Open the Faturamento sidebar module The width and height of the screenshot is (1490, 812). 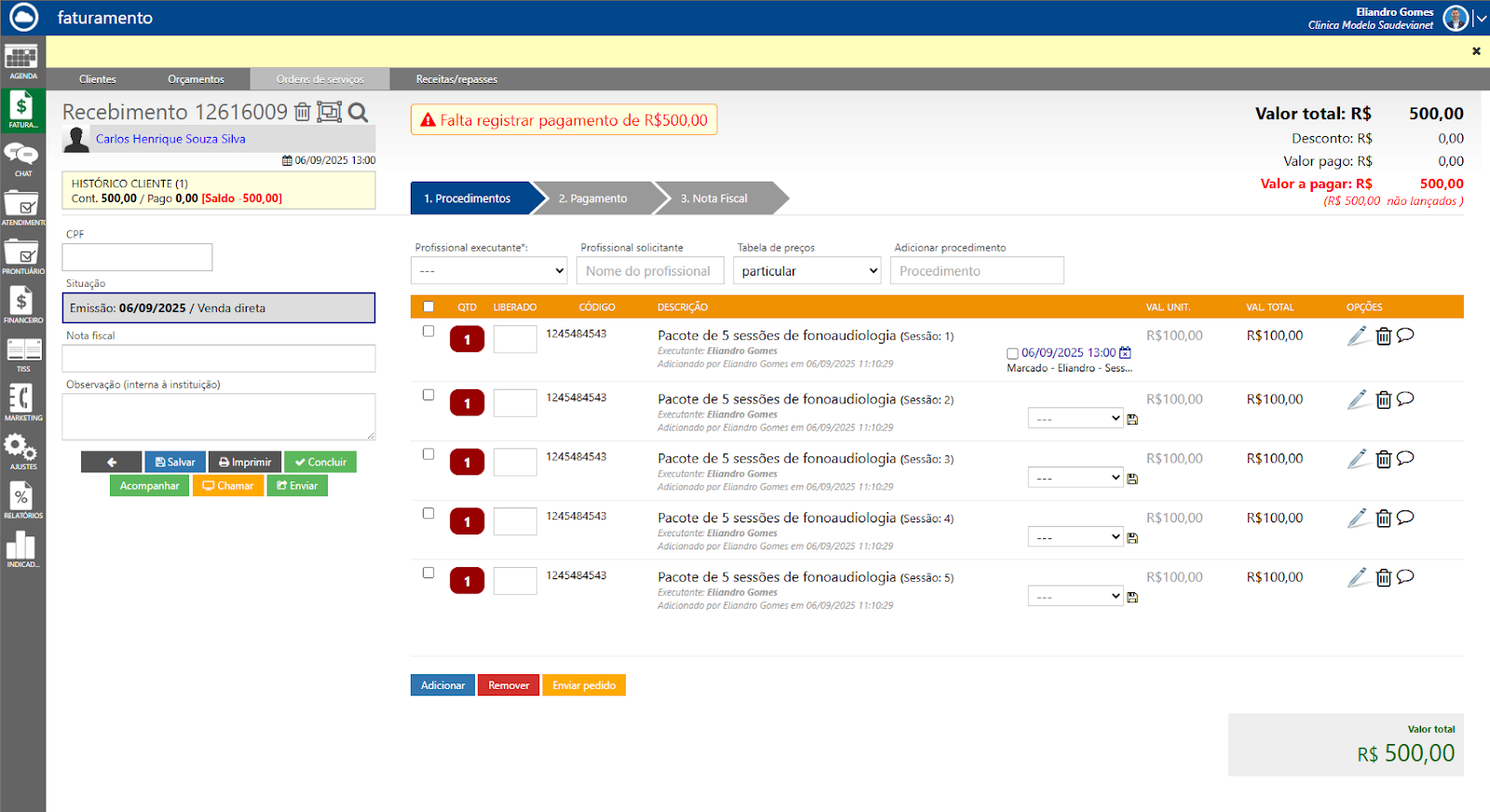pos(22,110)
